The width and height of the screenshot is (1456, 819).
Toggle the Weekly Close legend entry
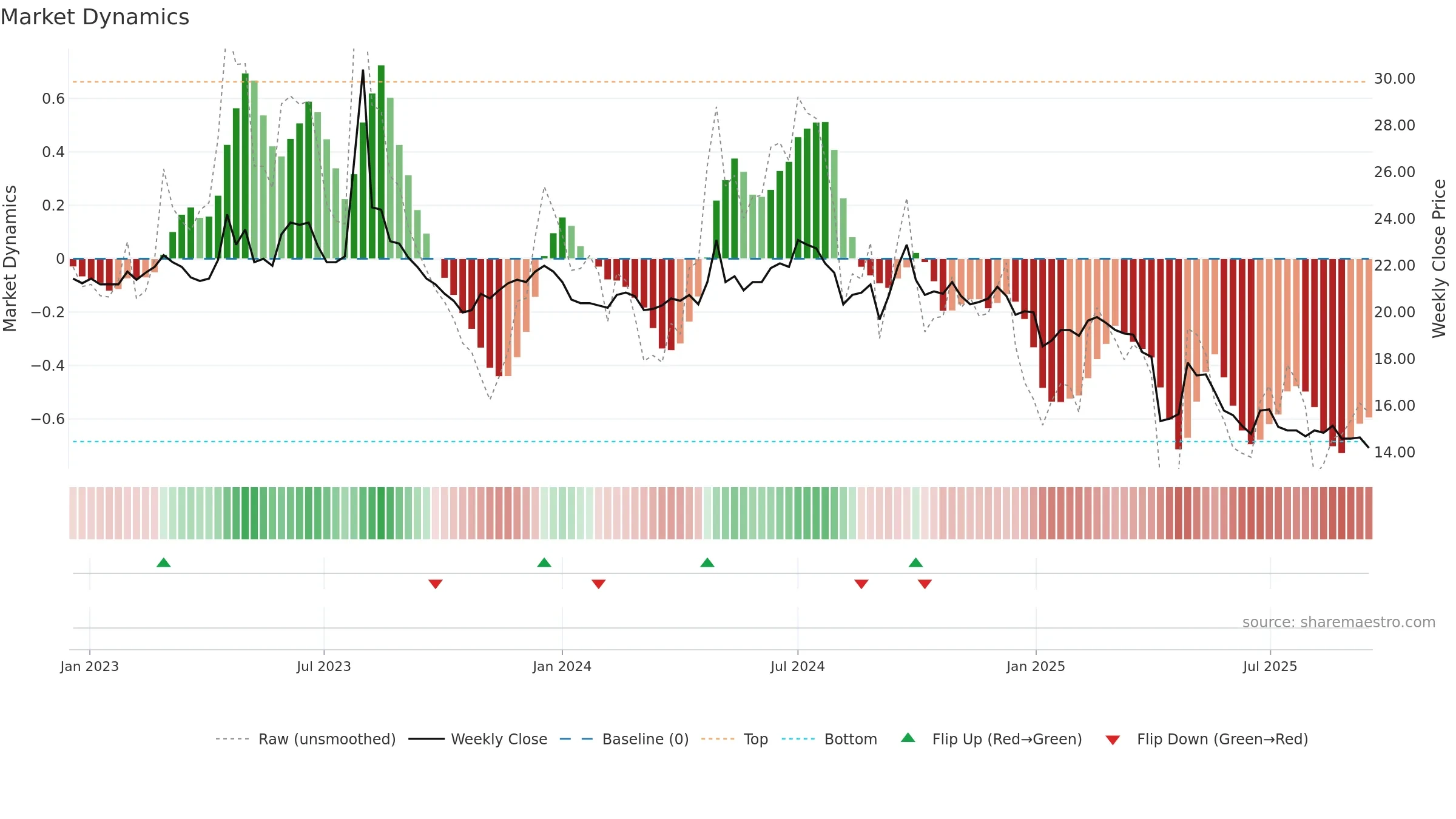pos(478,739)
